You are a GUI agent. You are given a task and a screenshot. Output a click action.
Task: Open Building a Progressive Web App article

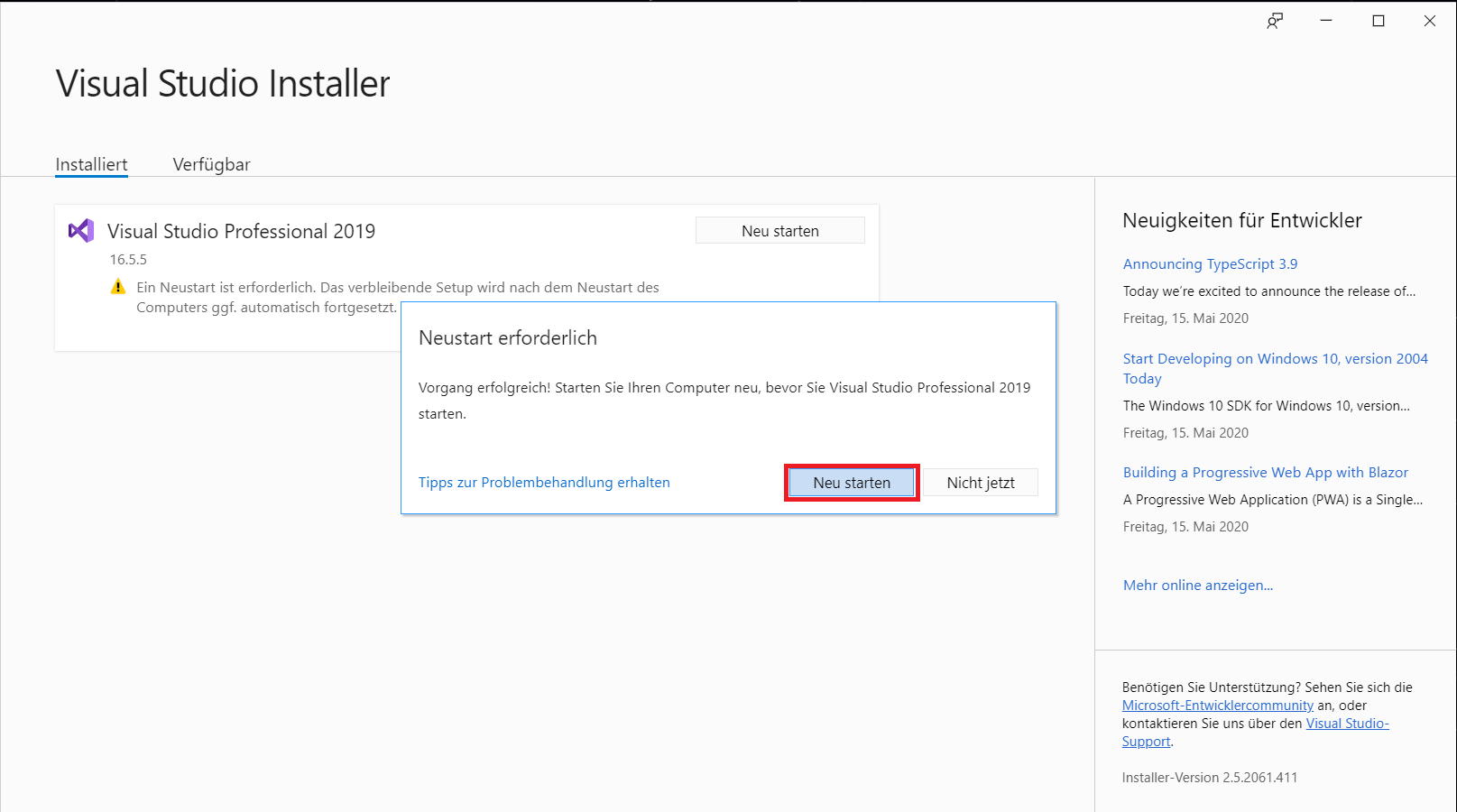pos(1265,473)
